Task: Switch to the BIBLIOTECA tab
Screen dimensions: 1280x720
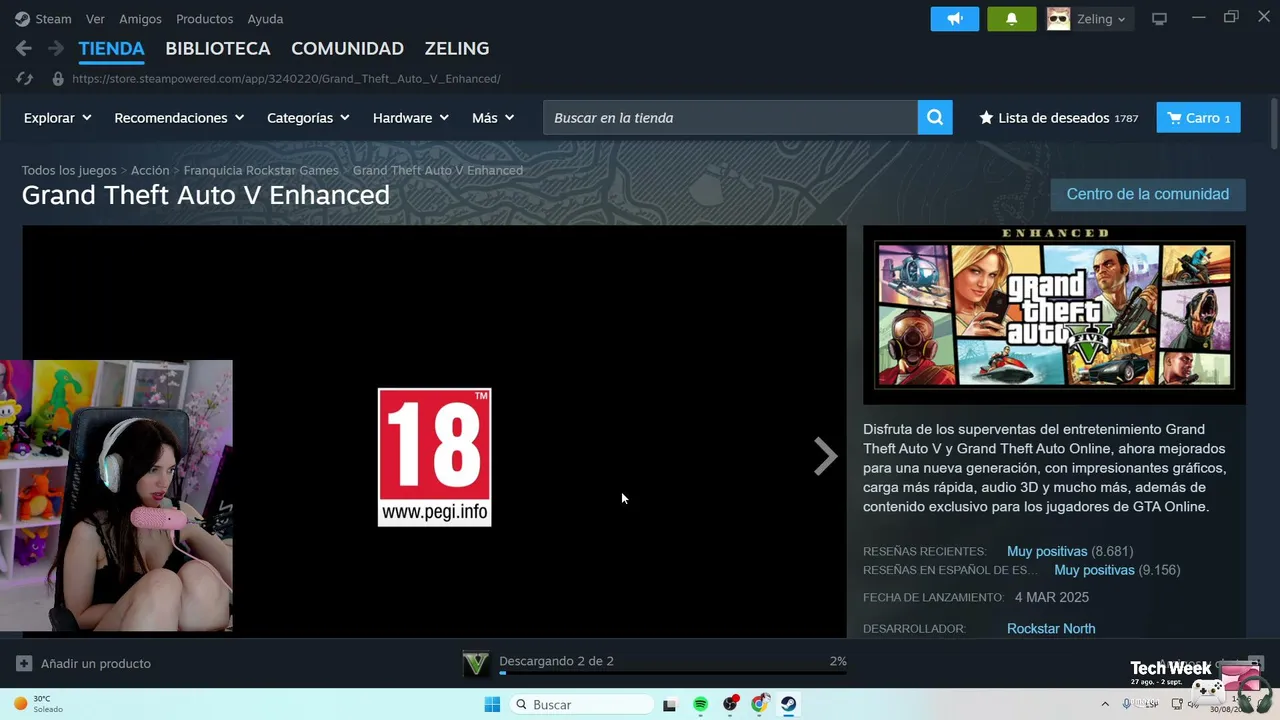Action: pos(218,48)
